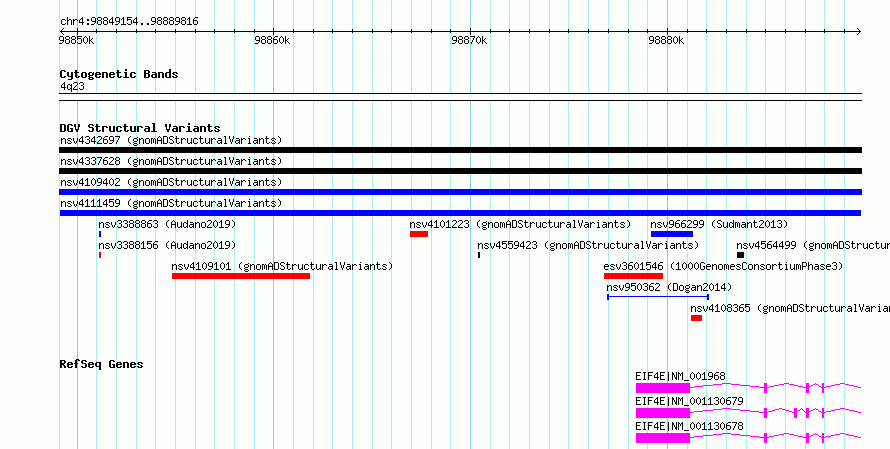This screenshot has width=890, height=449.
Task: Open the esv3601546 1000Genomes variant label
Action: coord(724,266)
